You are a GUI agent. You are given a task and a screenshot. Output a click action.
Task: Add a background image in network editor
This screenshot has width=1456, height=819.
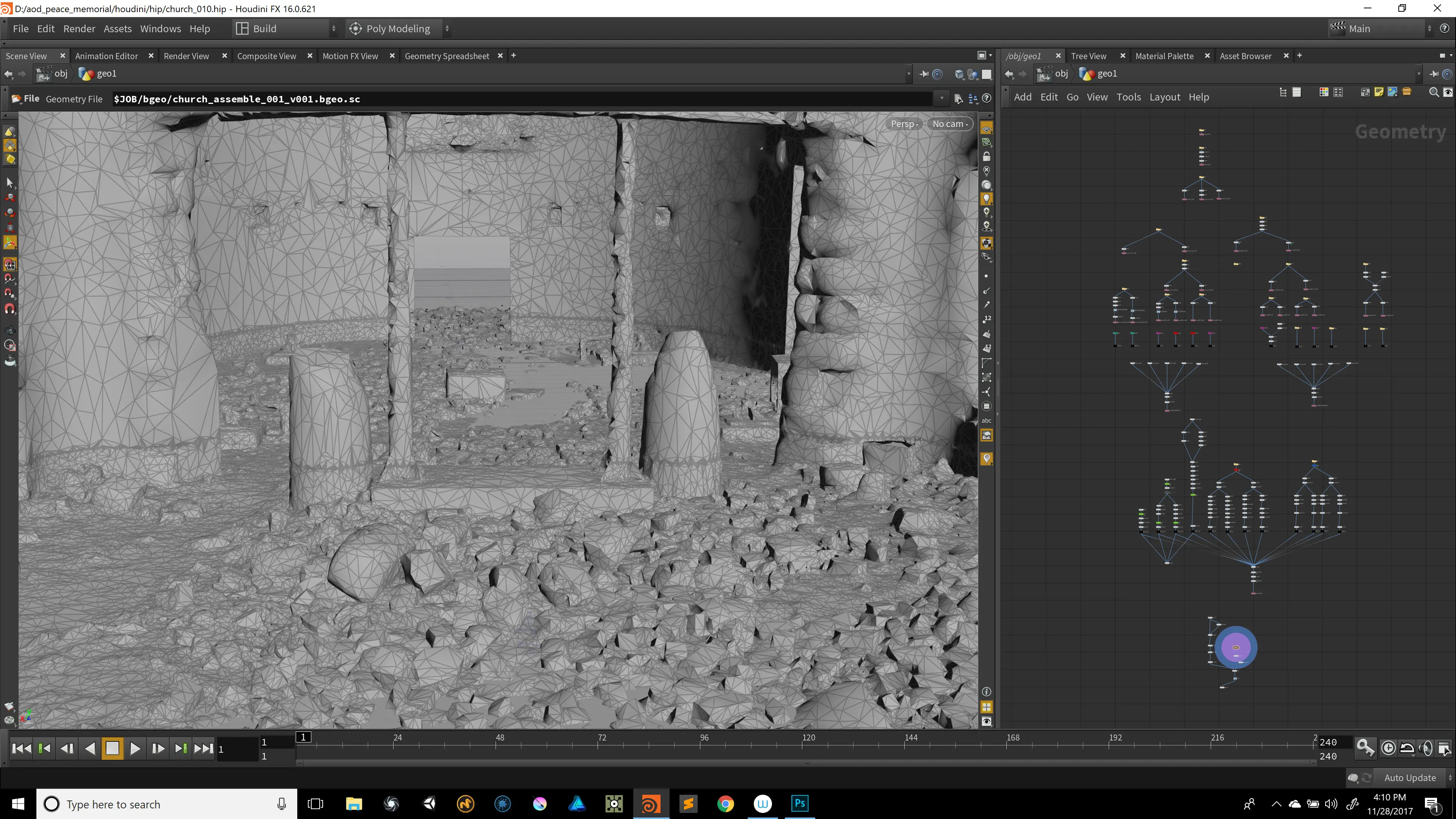(x=1392, y=92)
